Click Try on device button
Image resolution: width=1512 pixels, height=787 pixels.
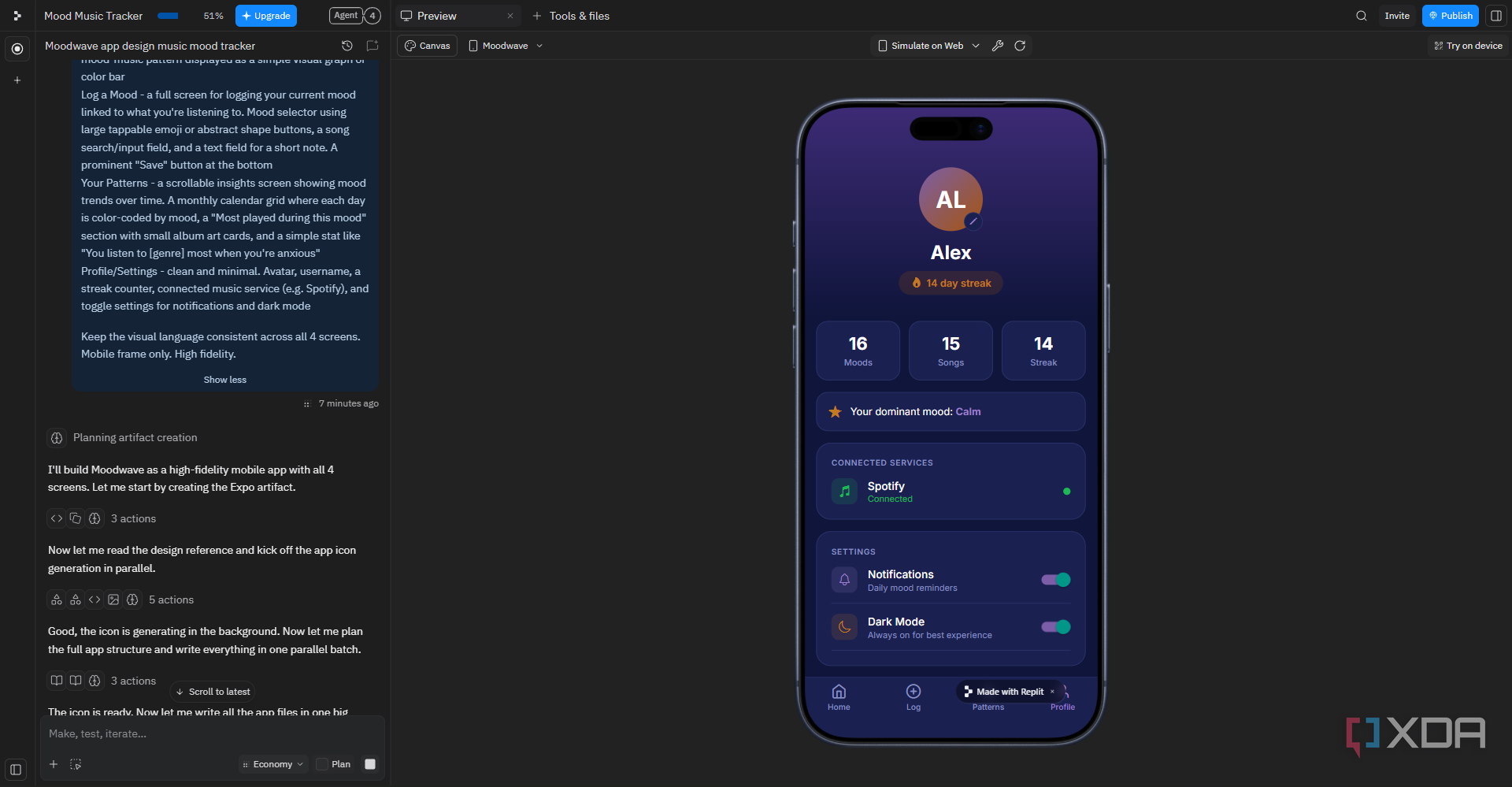(1468, 46)
